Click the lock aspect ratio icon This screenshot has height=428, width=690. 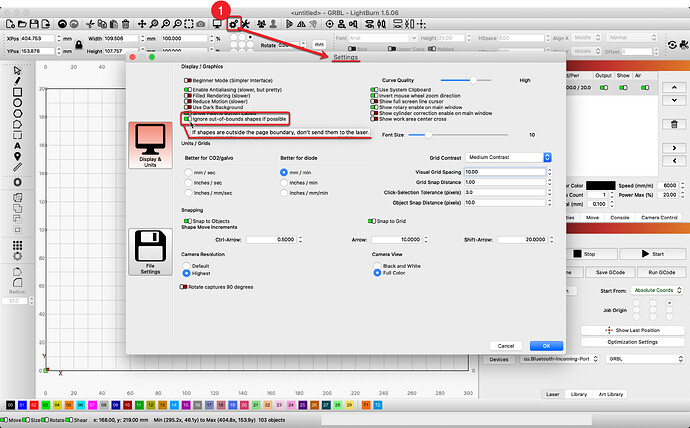click(79, 45)
